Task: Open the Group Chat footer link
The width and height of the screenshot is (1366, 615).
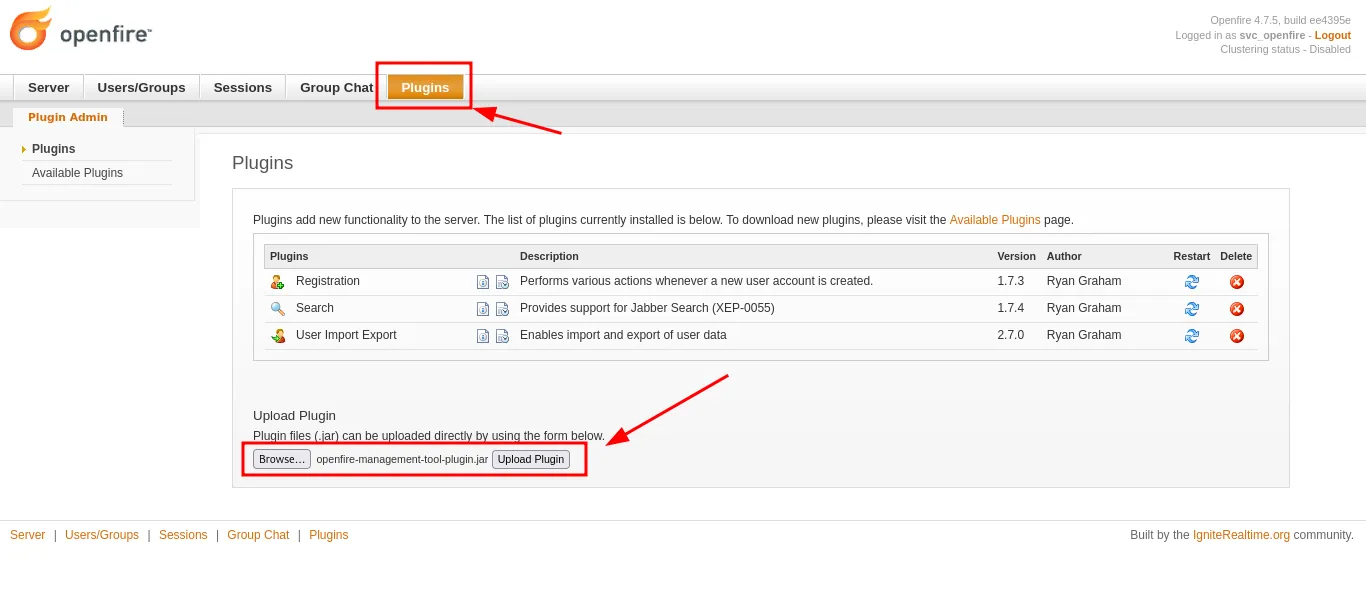Action: (x=258, y=535)
